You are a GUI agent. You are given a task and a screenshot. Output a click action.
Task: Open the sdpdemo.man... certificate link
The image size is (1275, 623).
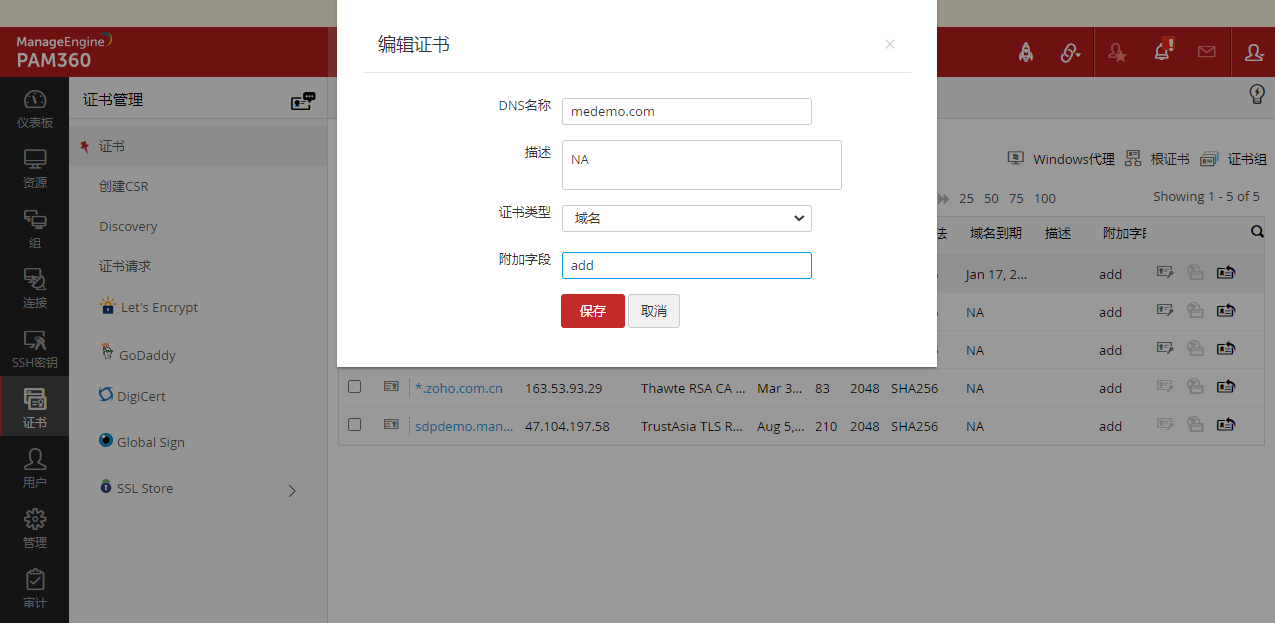pos(464,426)
